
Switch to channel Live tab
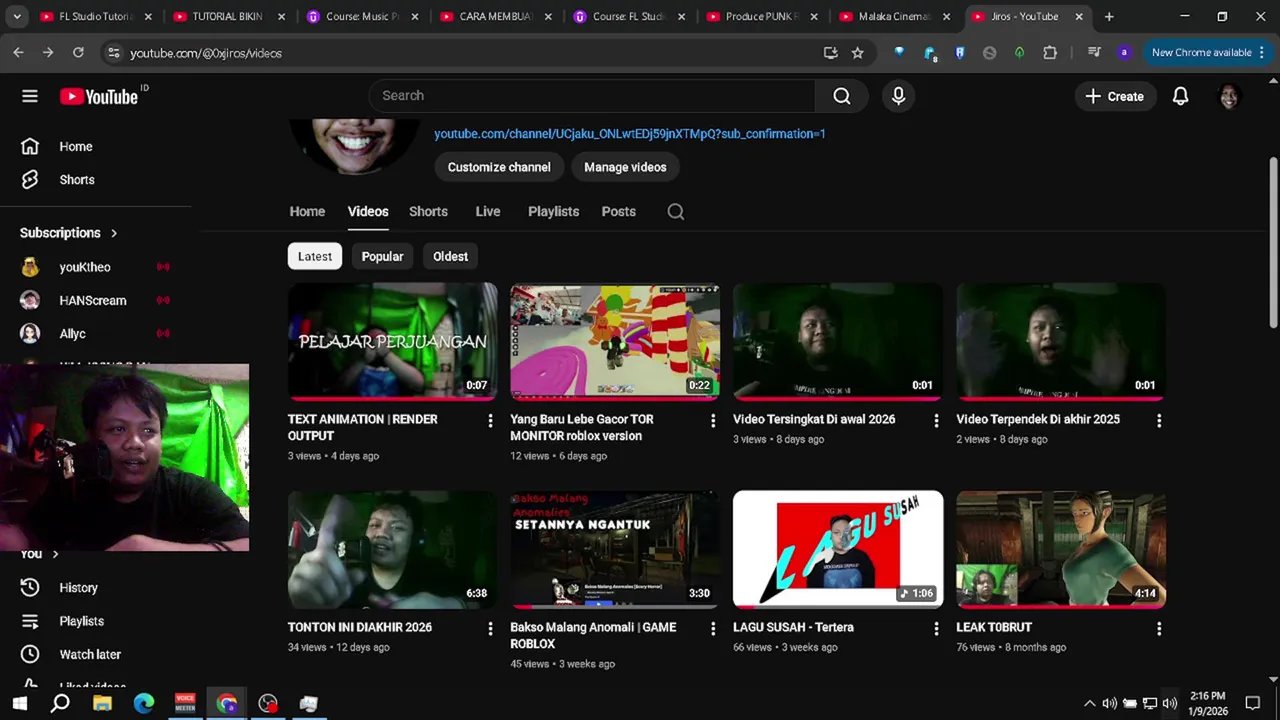point(488,211)
